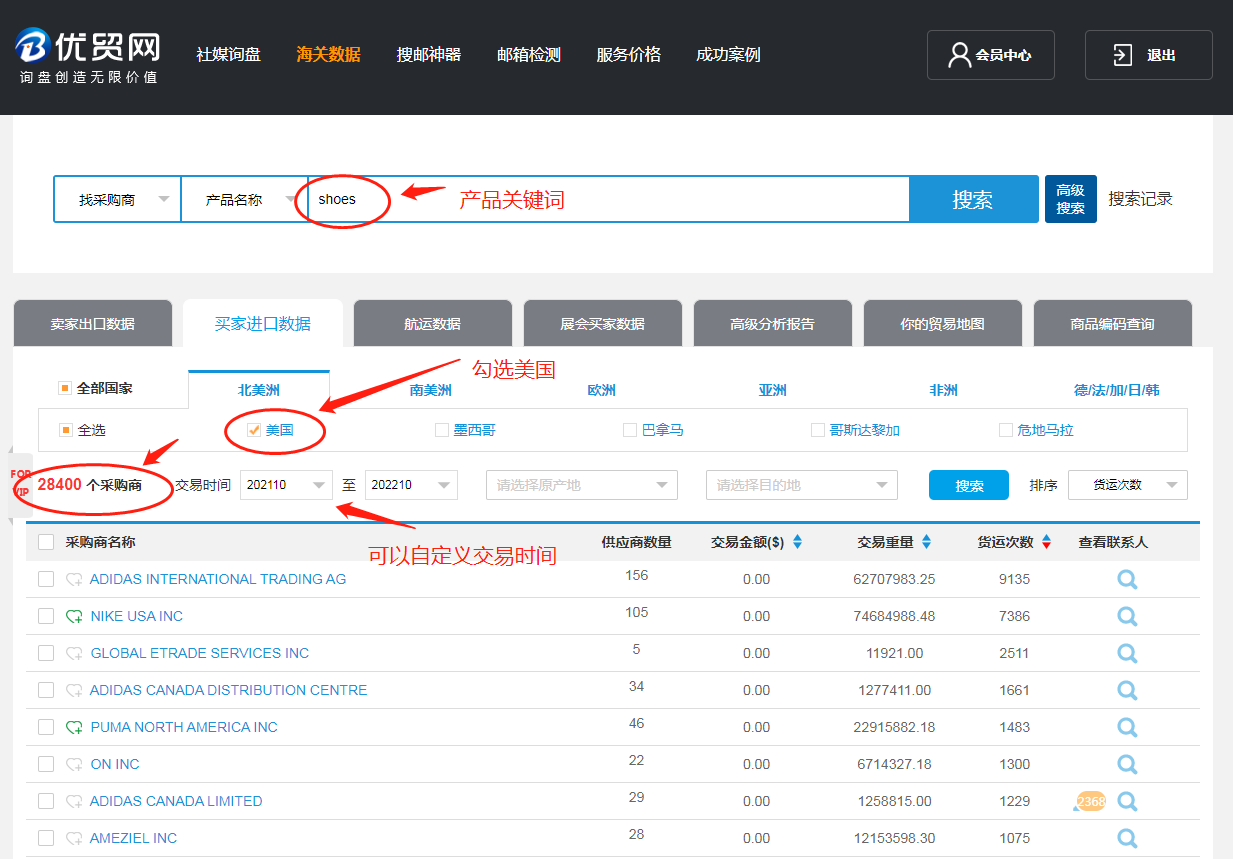Image resolution: width=1233 pixels, height=859 pixels.
Task: View contacts for ADIDAS INTERNATIONAL TRADING AG
Action: [1127, 580]
